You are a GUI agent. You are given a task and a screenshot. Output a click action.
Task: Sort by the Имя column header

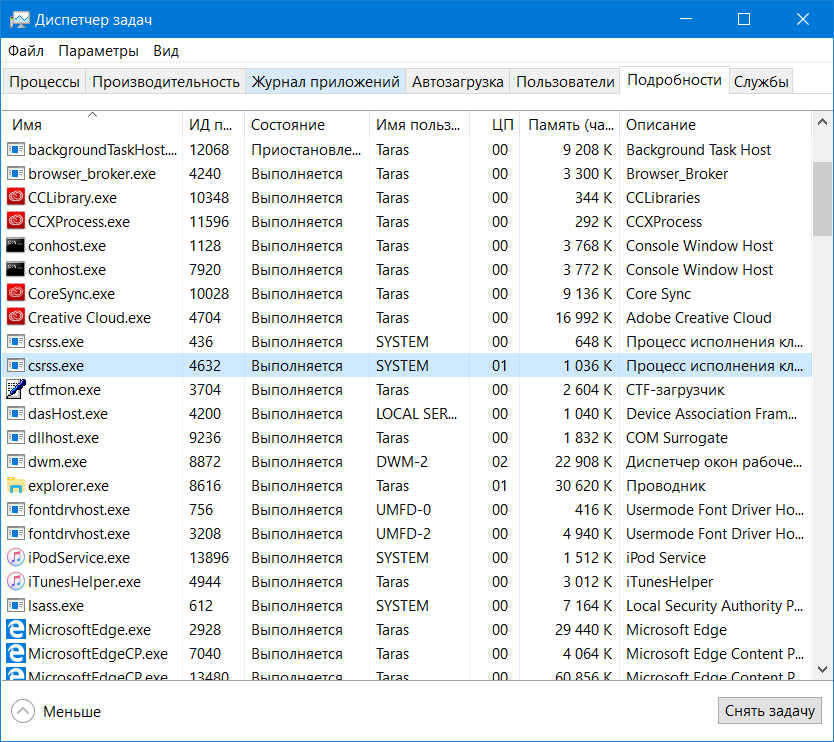click(93, 124)
